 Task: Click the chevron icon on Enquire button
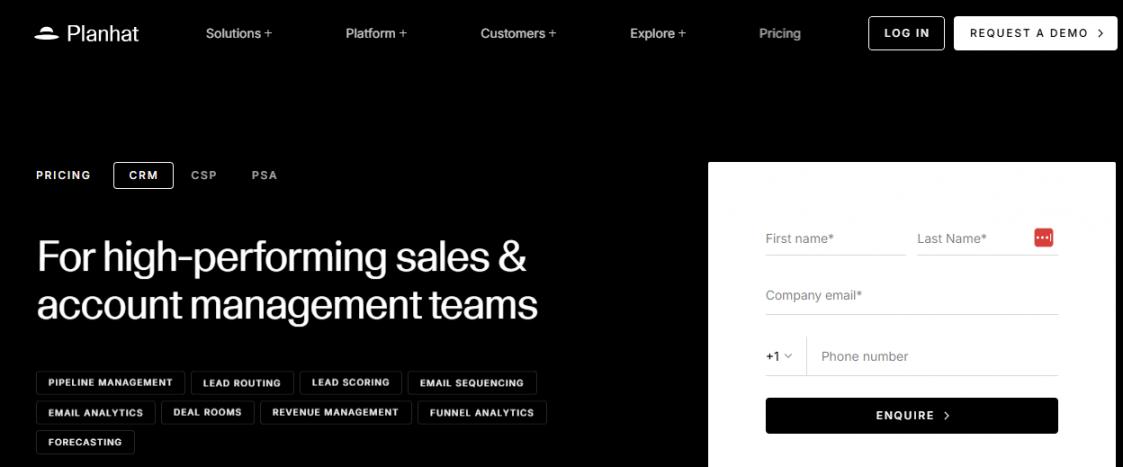(947, 415)
